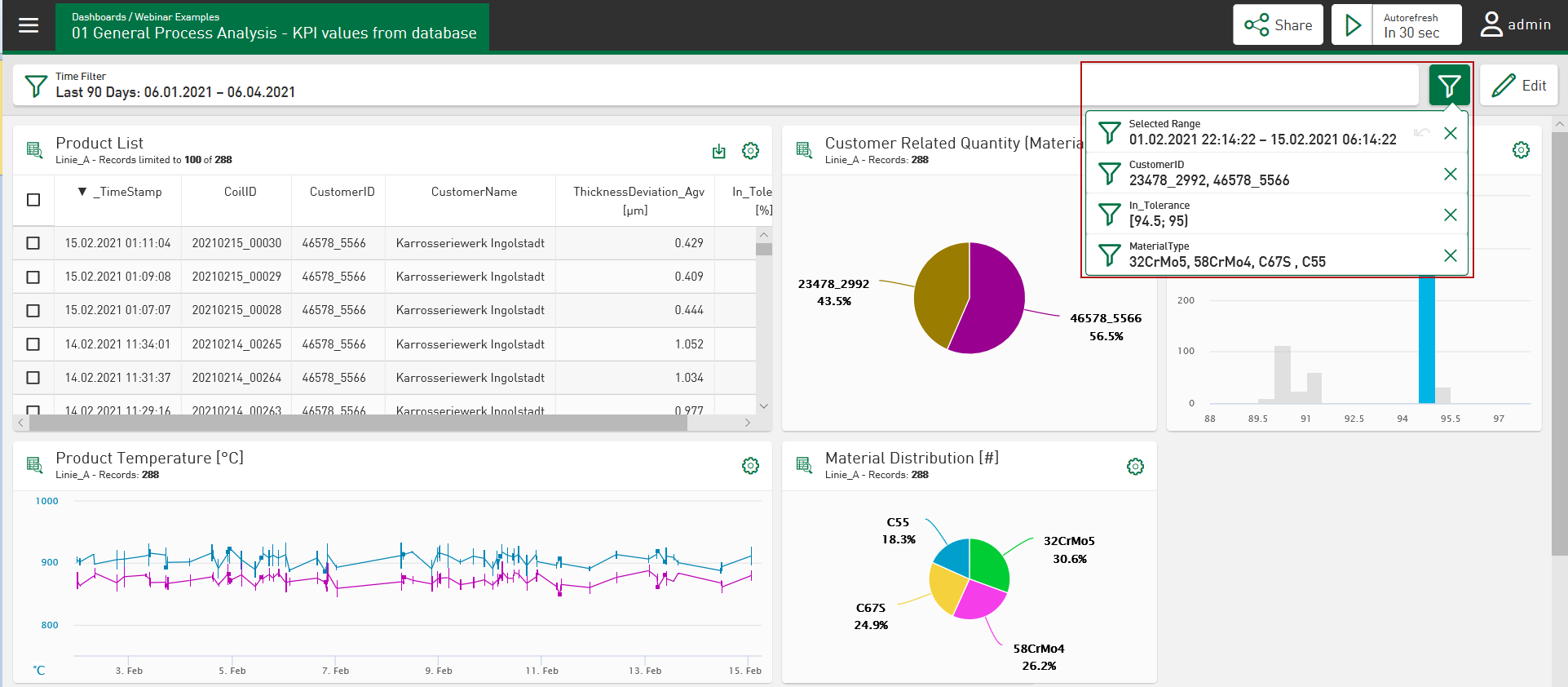Remove the CustomerID filter
Viewport: 1568px width, 687px height.
tap(1450, 174)
